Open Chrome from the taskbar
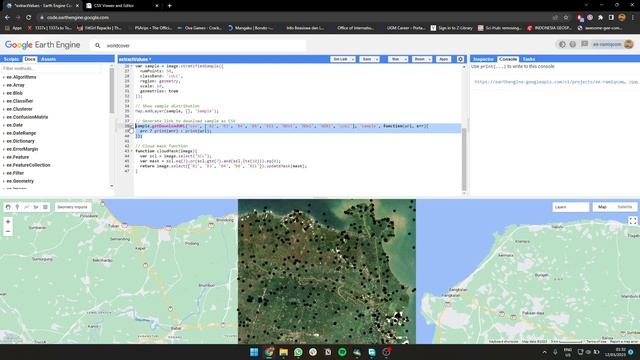Screen dimensions: 640x360 [269, 352]
